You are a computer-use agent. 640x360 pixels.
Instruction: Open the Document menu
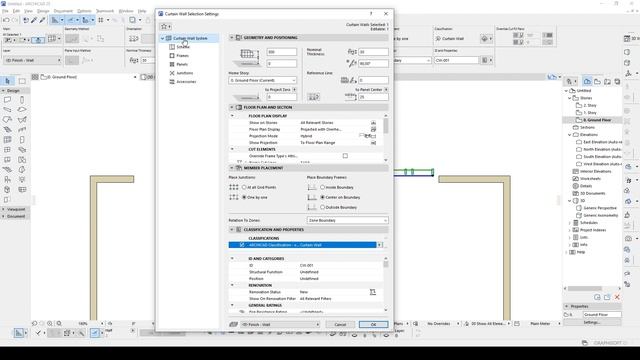(63, 11)
